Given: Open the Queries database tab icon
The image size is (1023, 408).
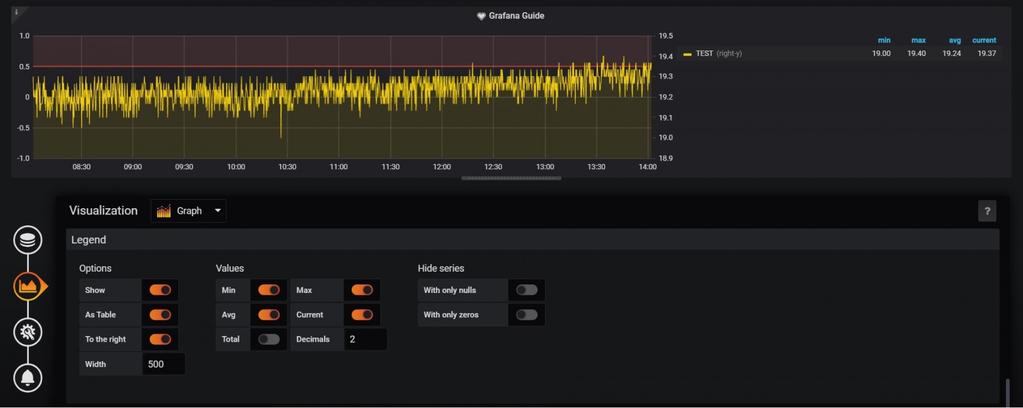Looking at the screenshot, I should pyautogui.click(x=27, y=240).
